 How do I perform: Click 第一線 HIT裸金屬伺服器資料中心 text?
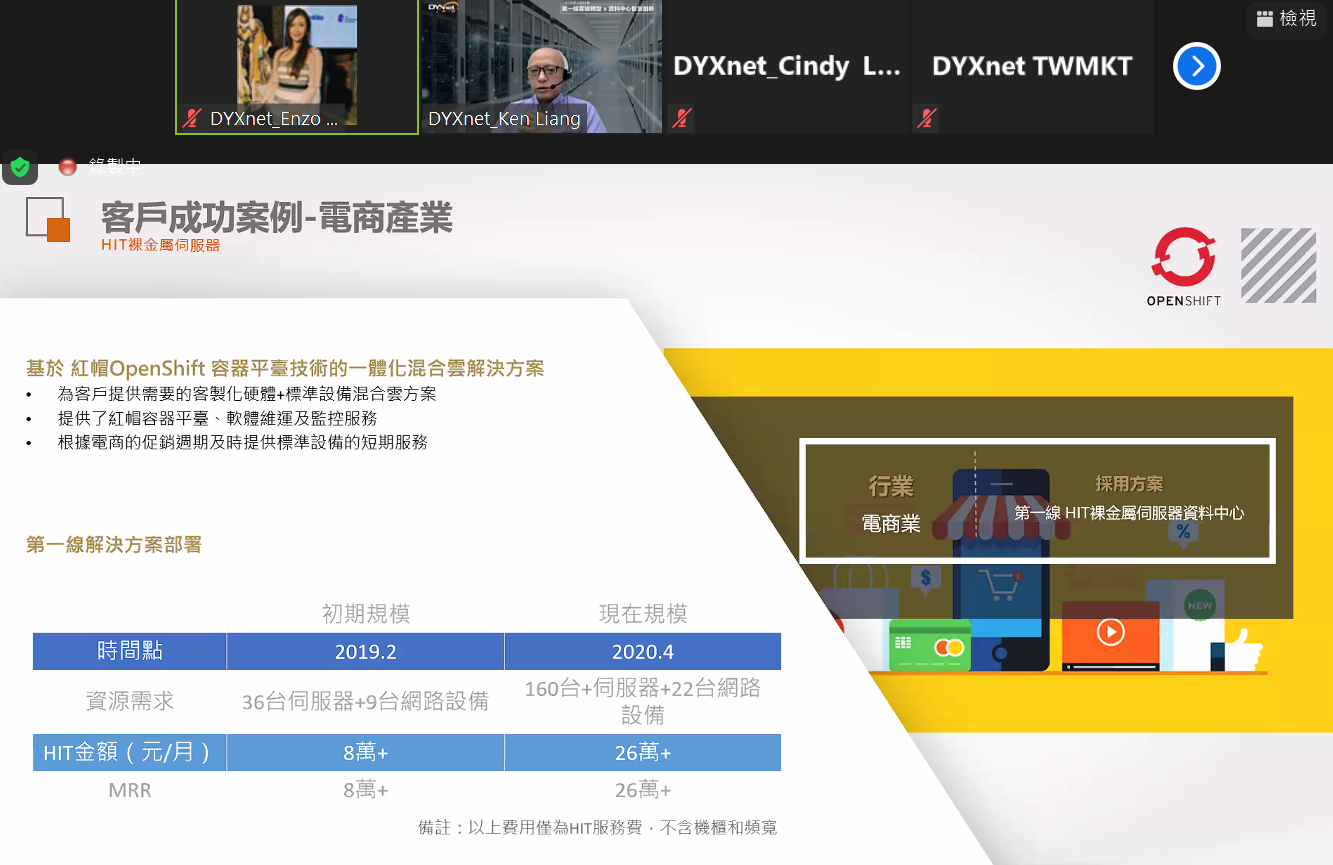pos(1129,513)
